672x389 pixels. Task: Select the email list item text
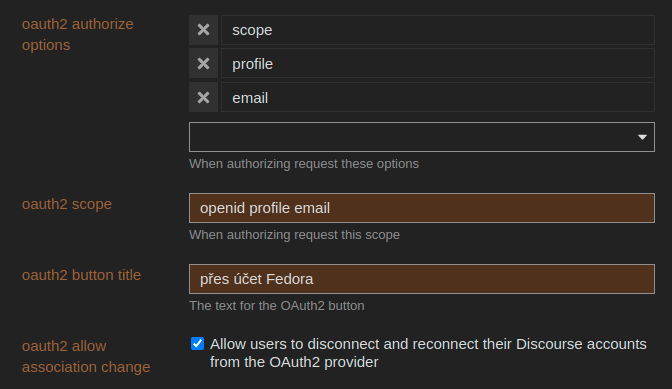coord(250,98)
